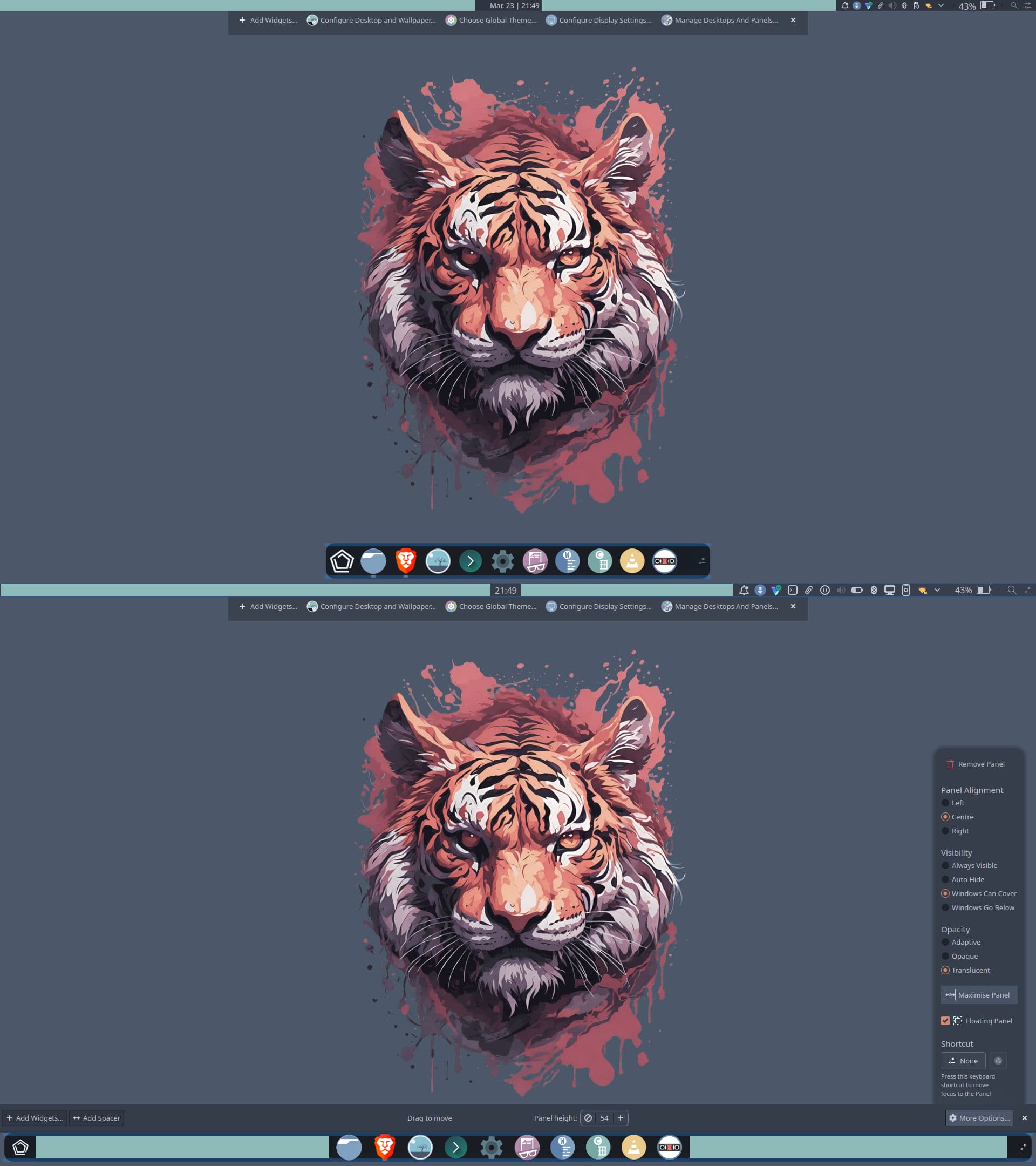Click the panel height value 54

604,1118
